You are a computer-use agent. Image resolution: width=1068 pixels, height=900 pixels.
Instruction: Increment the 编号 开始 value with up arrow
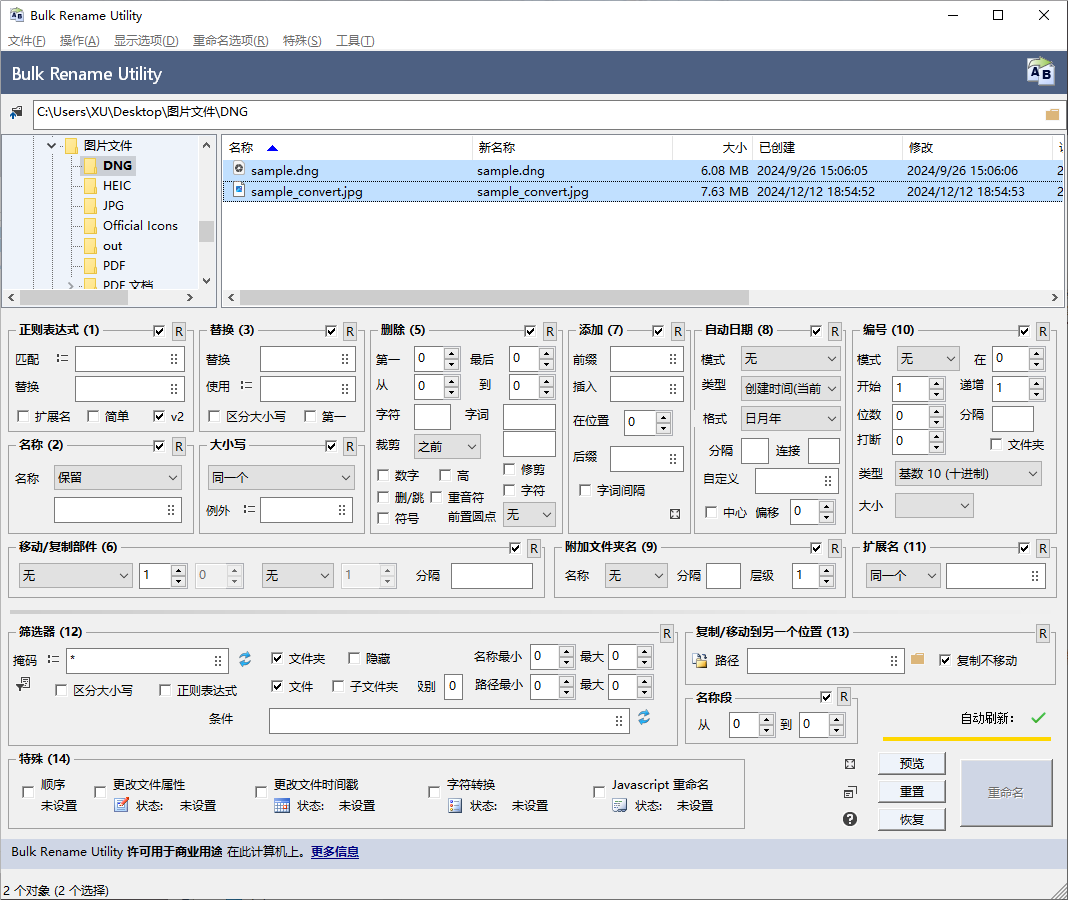934,382
